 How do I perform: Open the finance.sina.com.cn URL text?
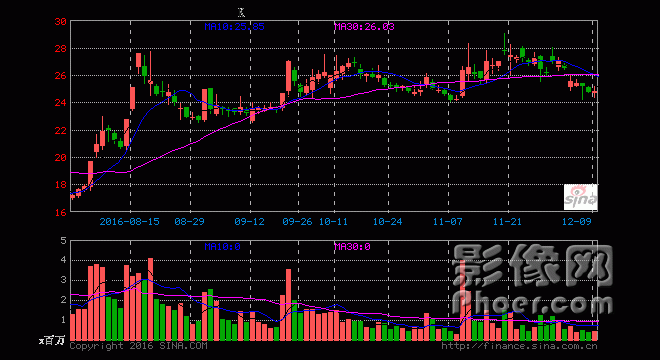click(x=519, y=346)
